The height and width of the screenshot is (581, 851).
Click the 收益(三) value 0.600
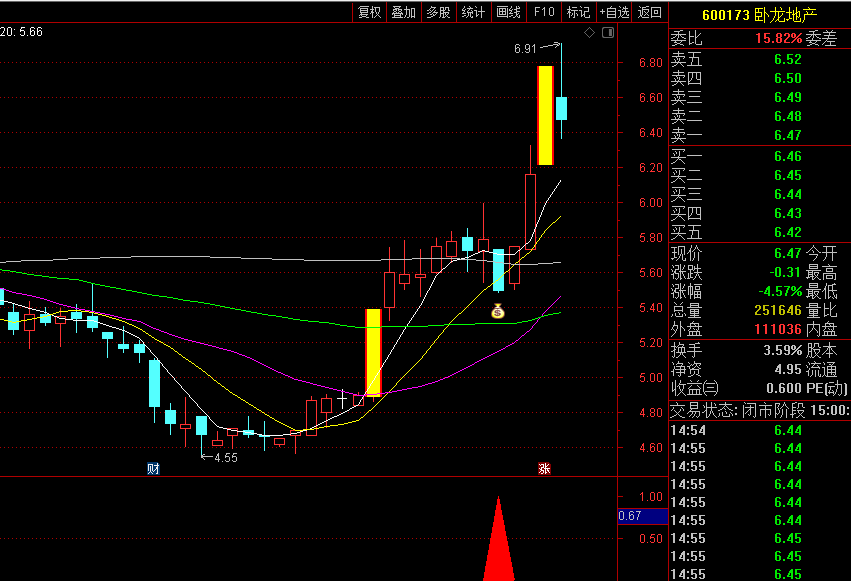tap(784, 388)
